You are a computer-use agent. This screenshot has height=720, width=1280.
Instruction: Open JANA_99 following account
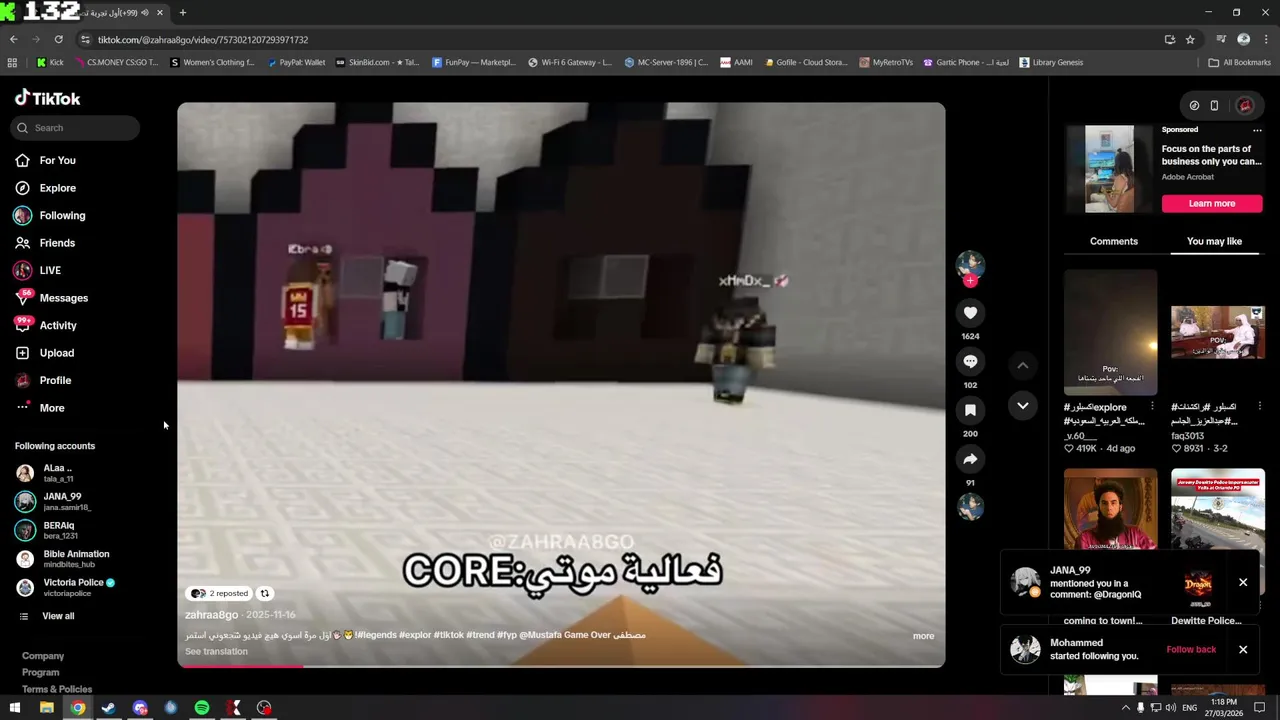(60, 502)
